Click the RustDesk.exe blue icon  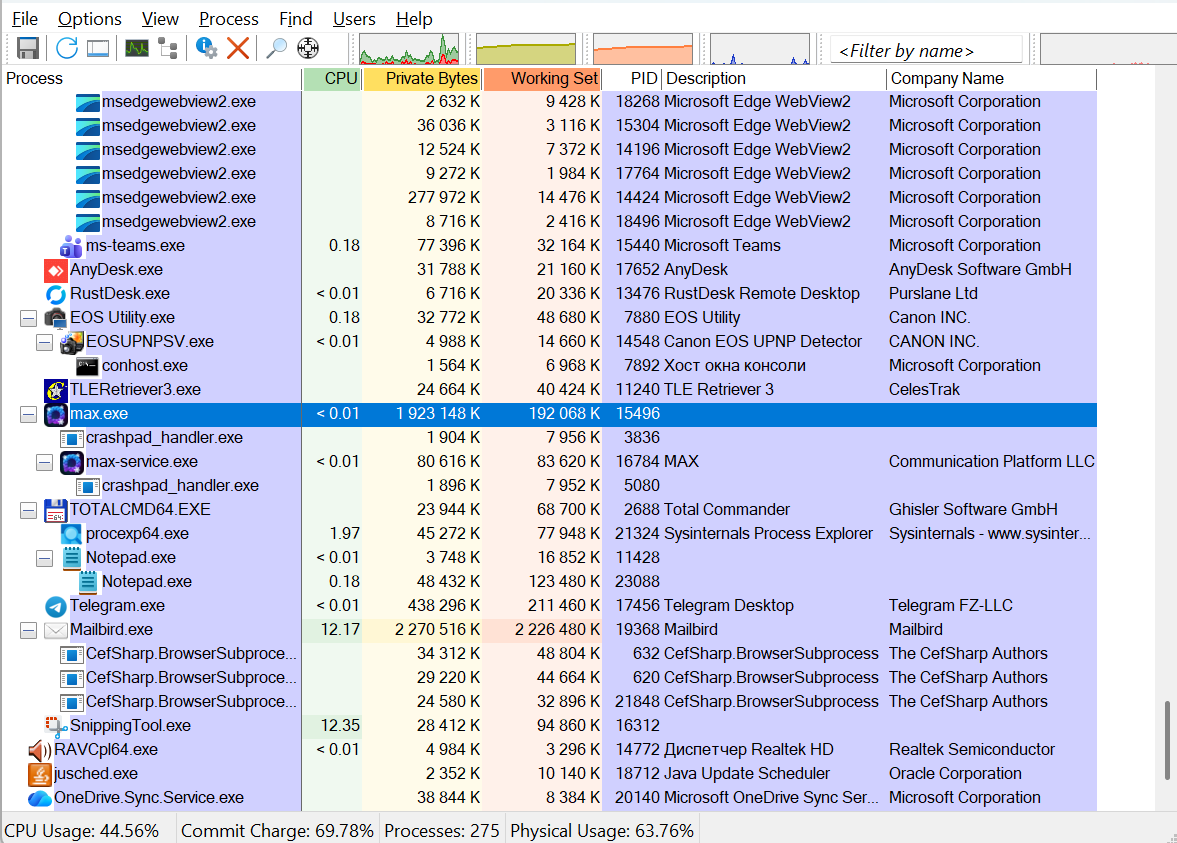(56, 294)
